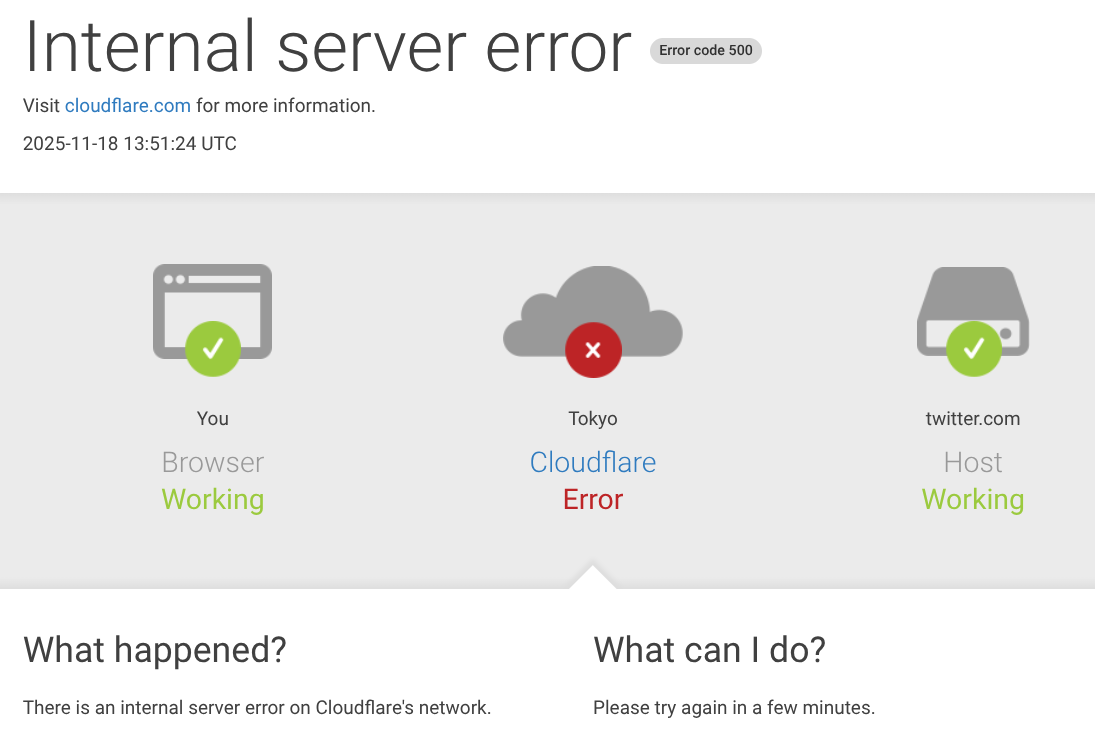Click the host server drive icon
Screen dimensions: 1095x746
click(x=973, y=312)
